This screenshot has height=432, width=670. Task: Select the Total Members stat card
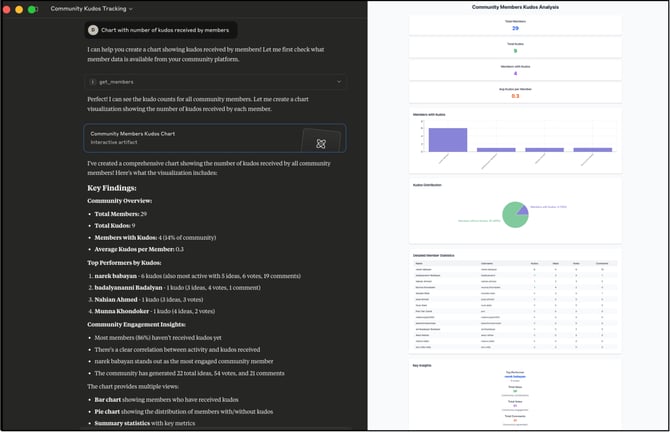[x=515, y=25]
